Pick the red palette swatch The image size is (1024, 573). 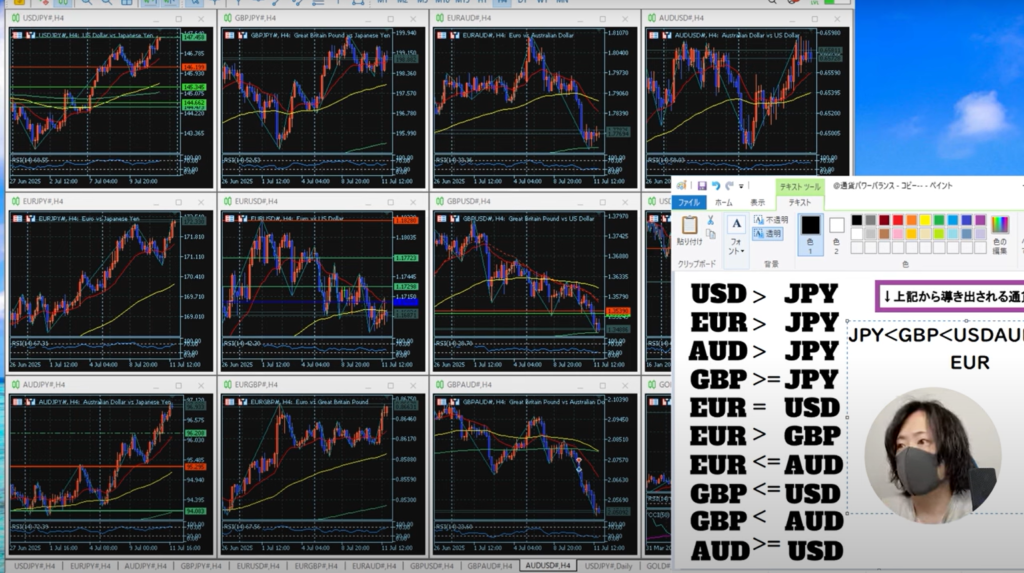coord(898,220)
